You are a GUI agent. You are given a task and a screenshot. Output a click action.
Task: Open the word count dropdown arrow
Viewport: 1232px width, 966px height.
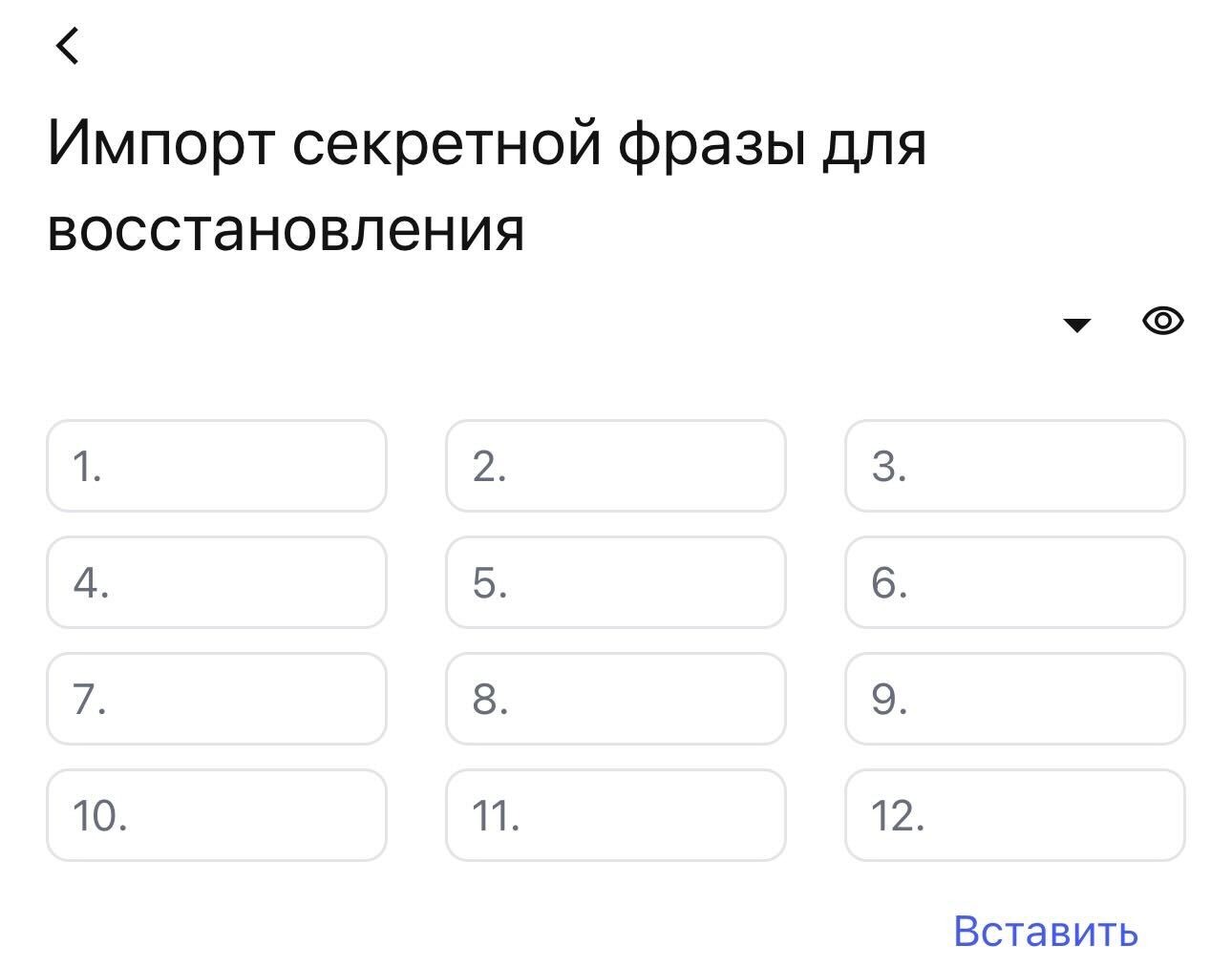[x=1076, y=325]
